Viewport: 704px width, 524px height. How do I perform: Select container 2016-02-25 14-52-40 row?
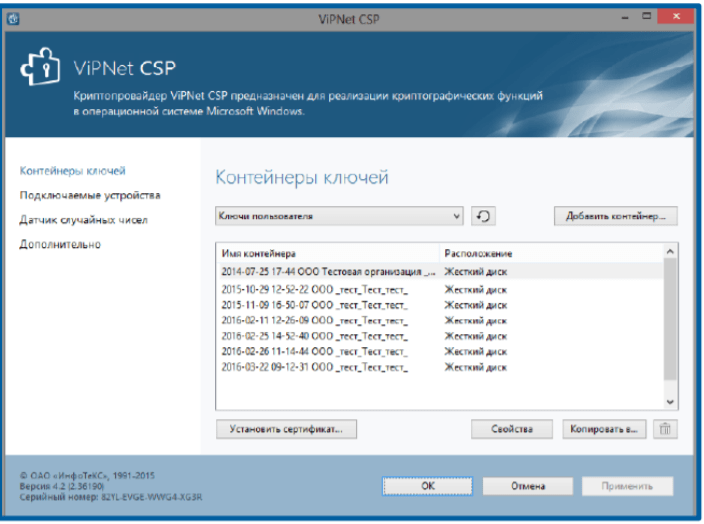pos(440,336)
